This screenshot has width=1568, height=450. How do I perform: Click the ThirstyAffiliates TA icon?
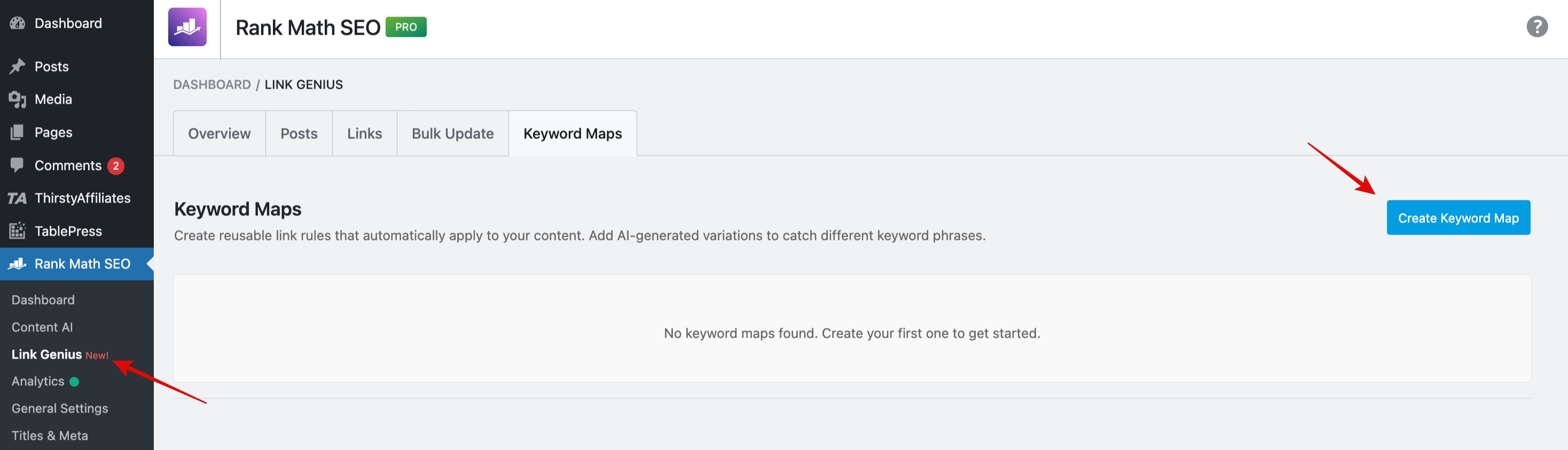17,198
